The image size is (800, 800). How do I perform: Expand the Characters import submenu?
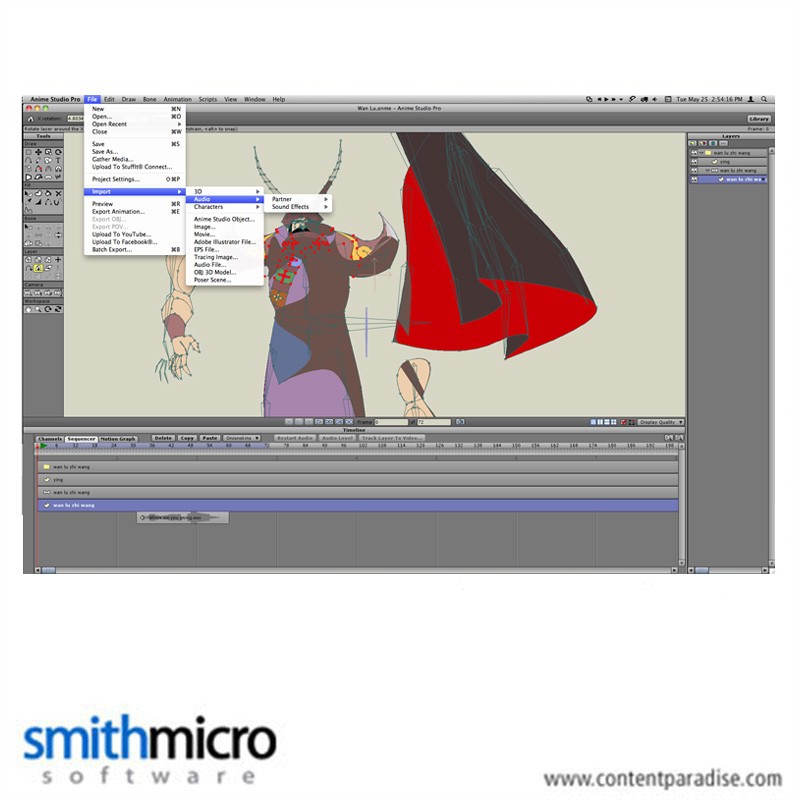224,207
